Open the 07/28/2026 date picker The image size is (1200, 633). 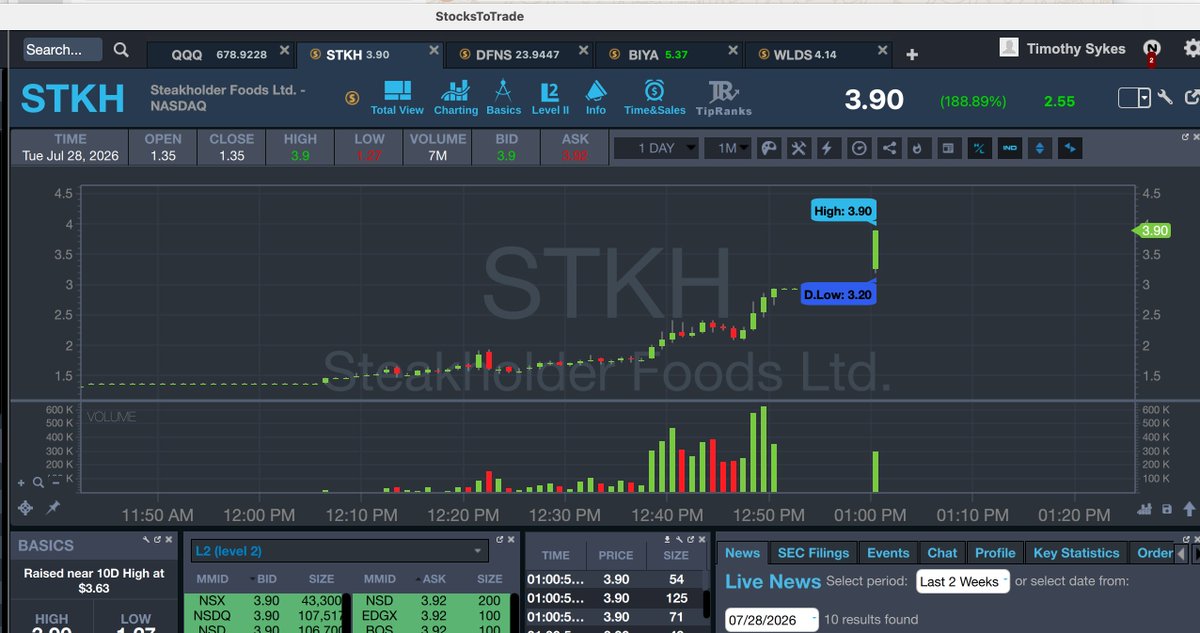click(x=772, y=620)
